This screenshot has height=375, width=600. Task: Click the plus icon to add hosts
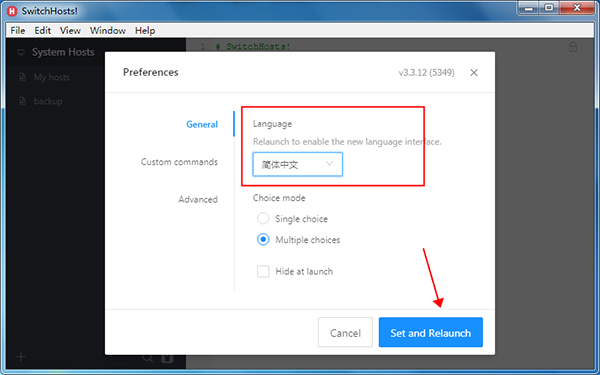tap(21, 357)
